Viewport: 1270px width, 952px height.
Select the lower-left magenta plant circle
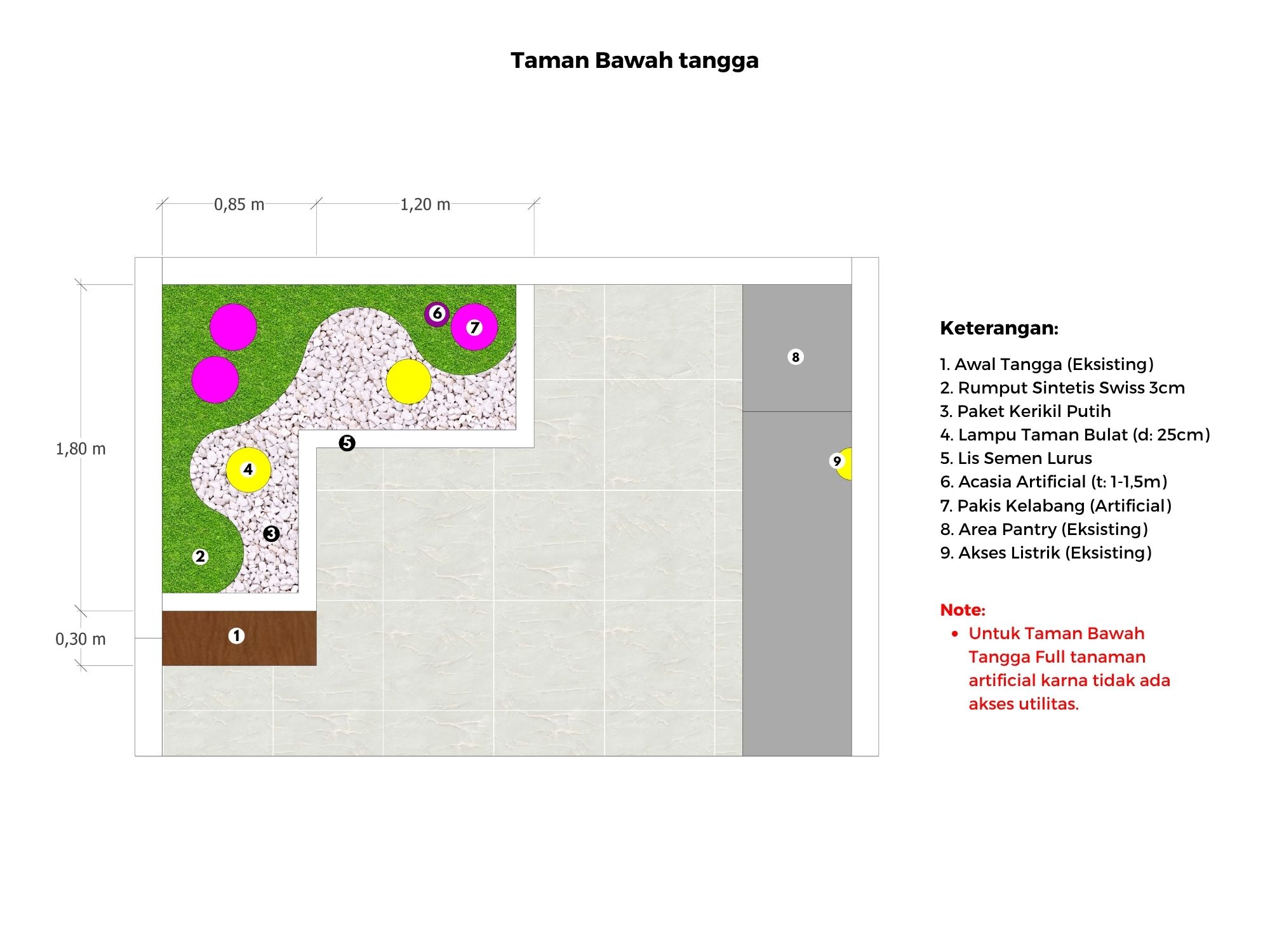point(215,380)
